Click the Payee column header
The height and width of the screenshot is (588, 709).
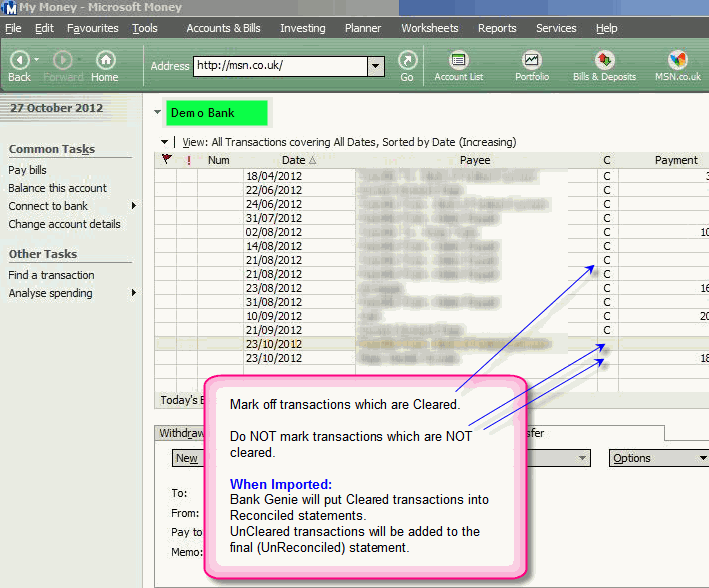(475, 160)
